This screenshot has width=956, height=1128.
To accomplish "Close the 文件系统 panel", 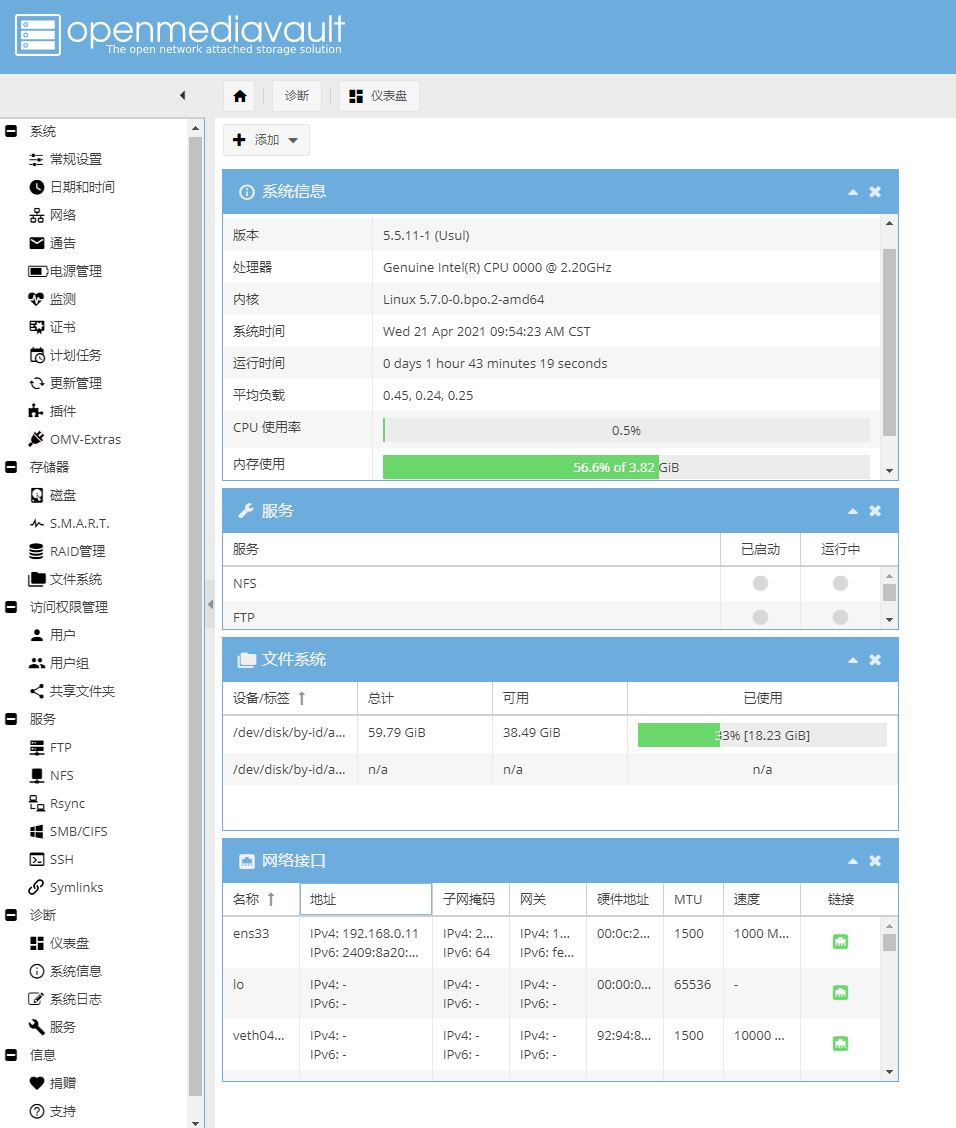I will (x=875, y=660).
